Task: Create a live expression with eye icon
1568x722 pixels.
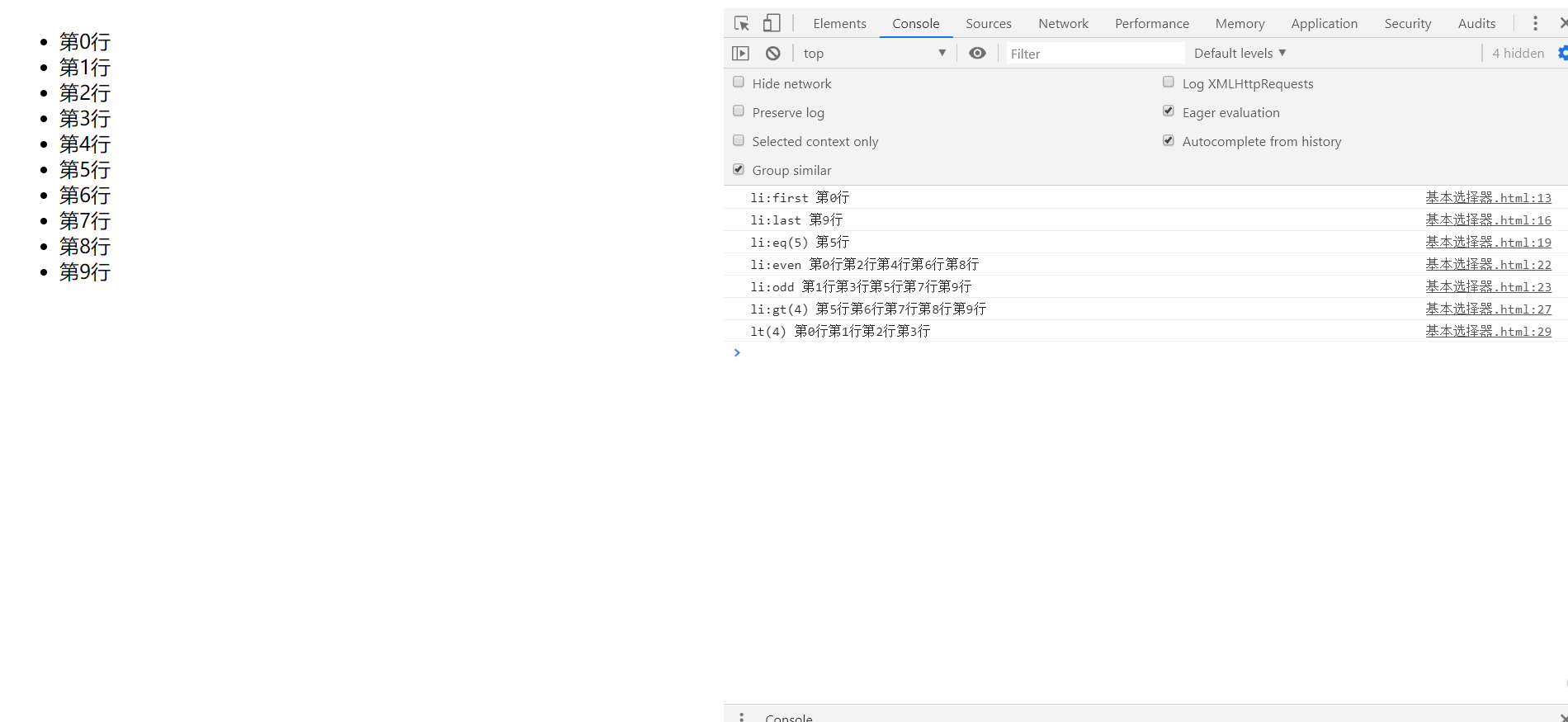Action: [977, 54]
